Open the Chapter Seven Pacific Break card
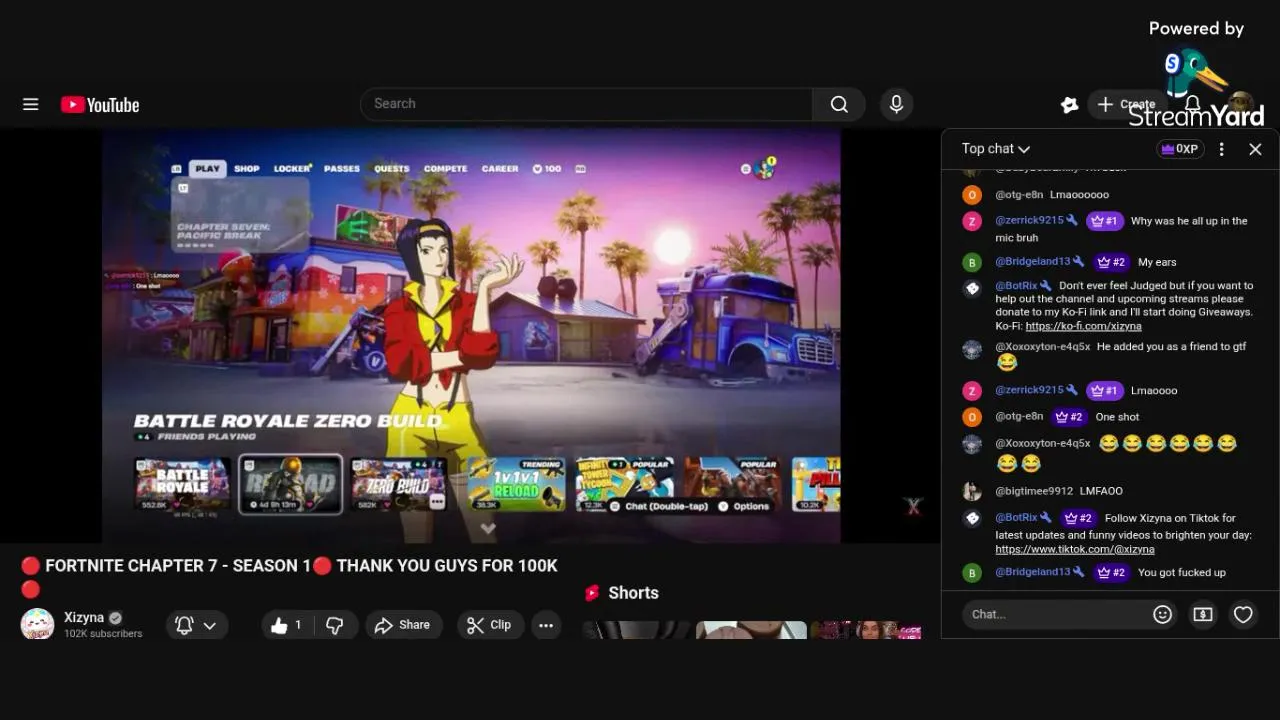This screenshot has width=1280, height=720. pos(240,215)
